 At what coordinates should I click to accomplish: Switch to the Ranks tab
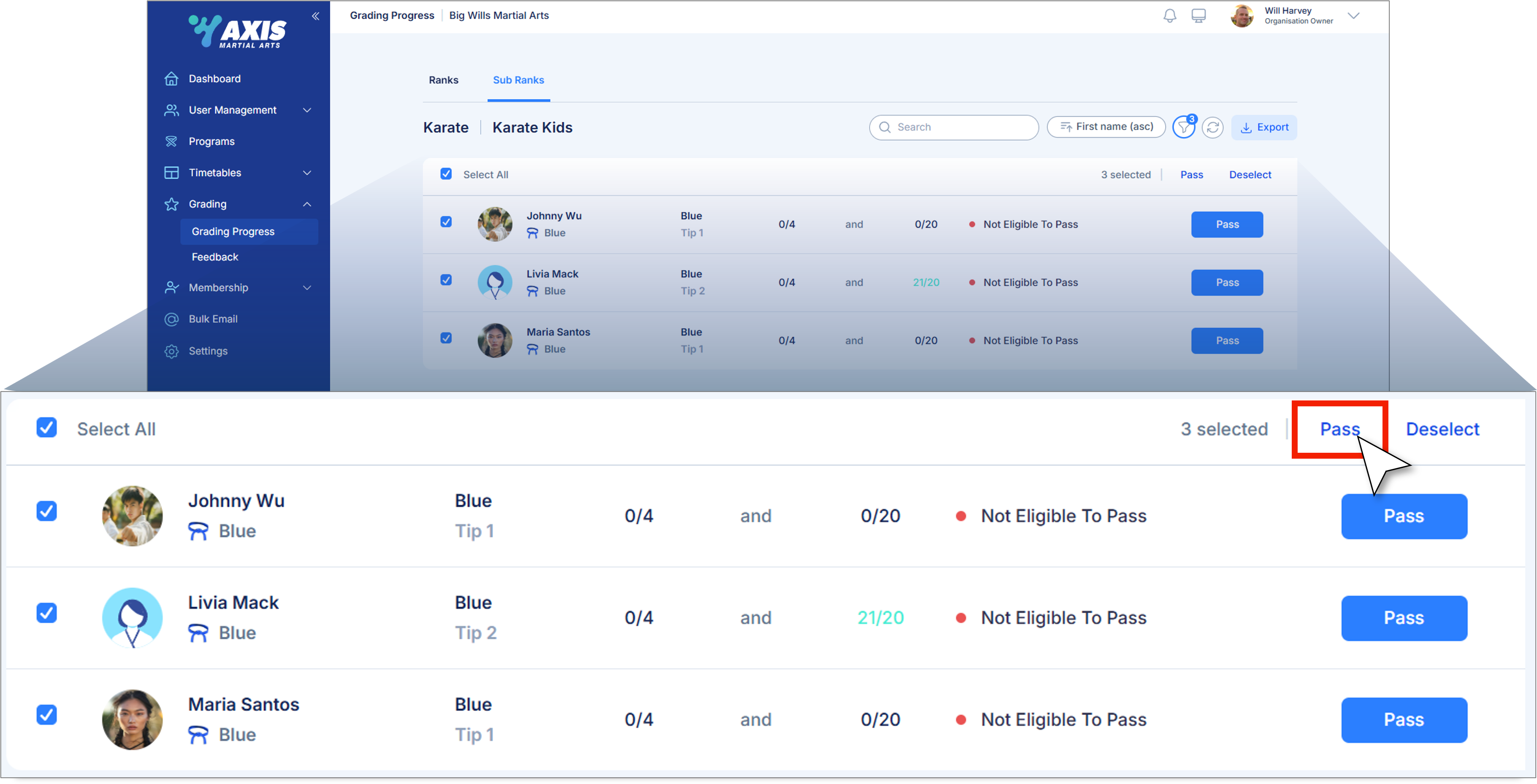click(x=443, y=80)
